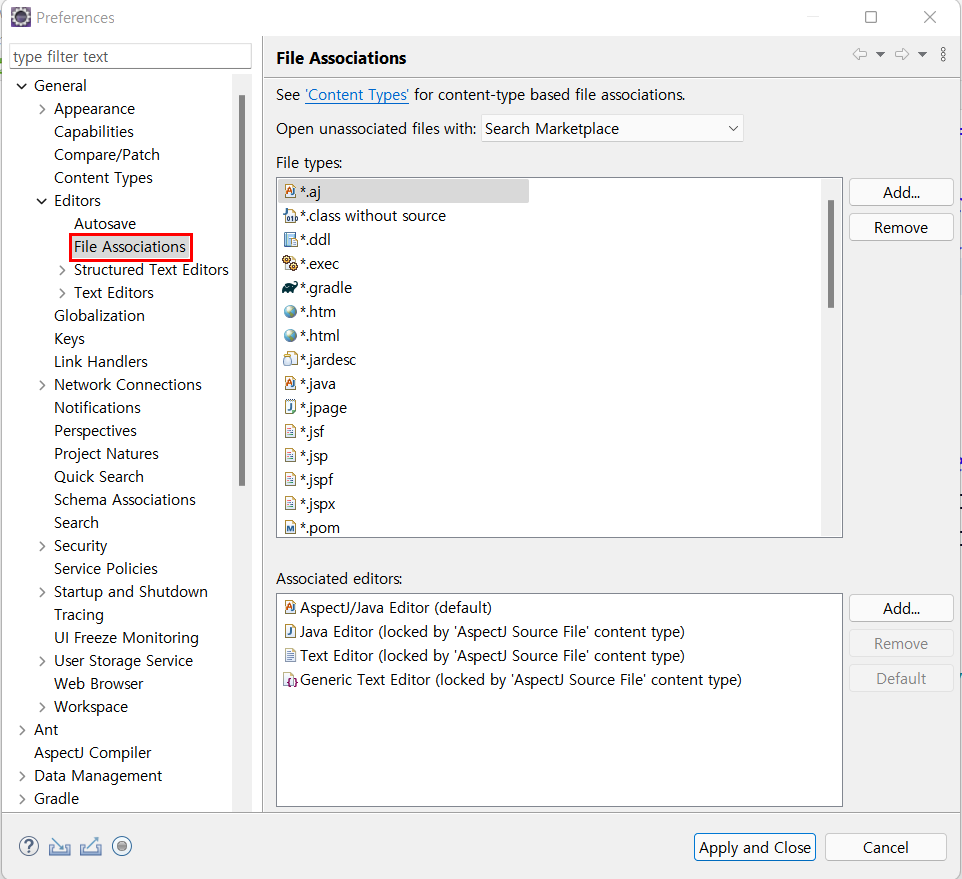Screen dimensions: 962x879
Task: Open the three-dot view menu icon
Action: (943, 55)
